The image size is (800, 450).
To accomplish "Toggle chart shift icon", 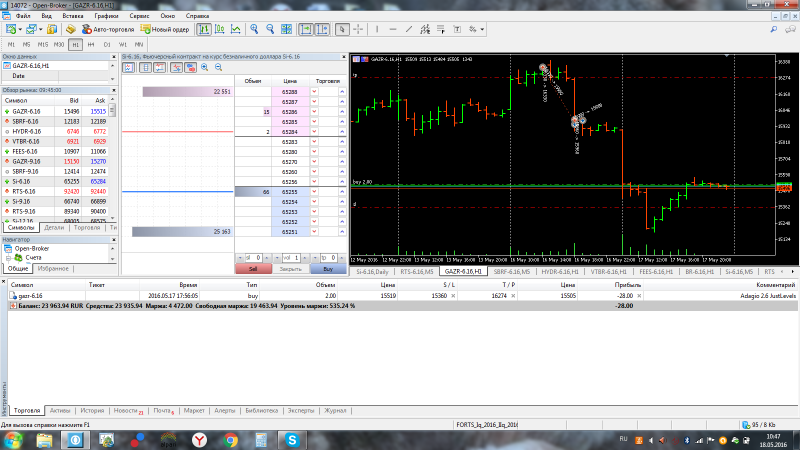I will (x=322, y=30).
